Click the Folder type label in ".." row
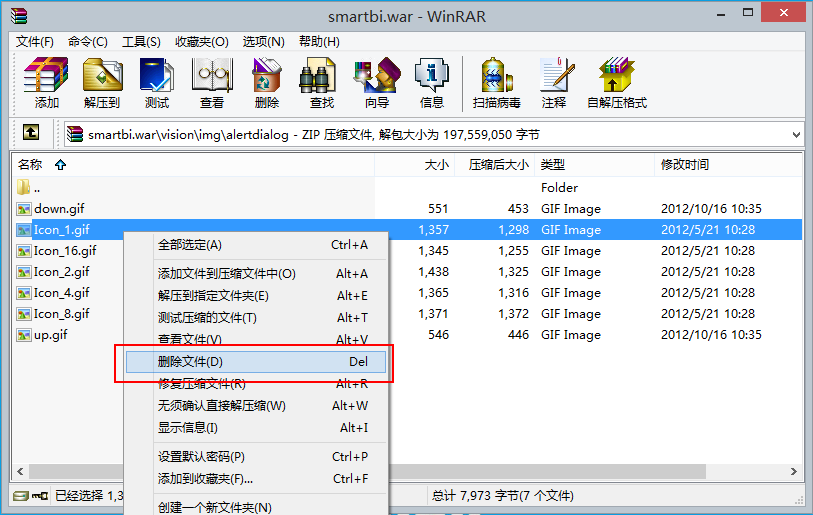 click(559, 188)
